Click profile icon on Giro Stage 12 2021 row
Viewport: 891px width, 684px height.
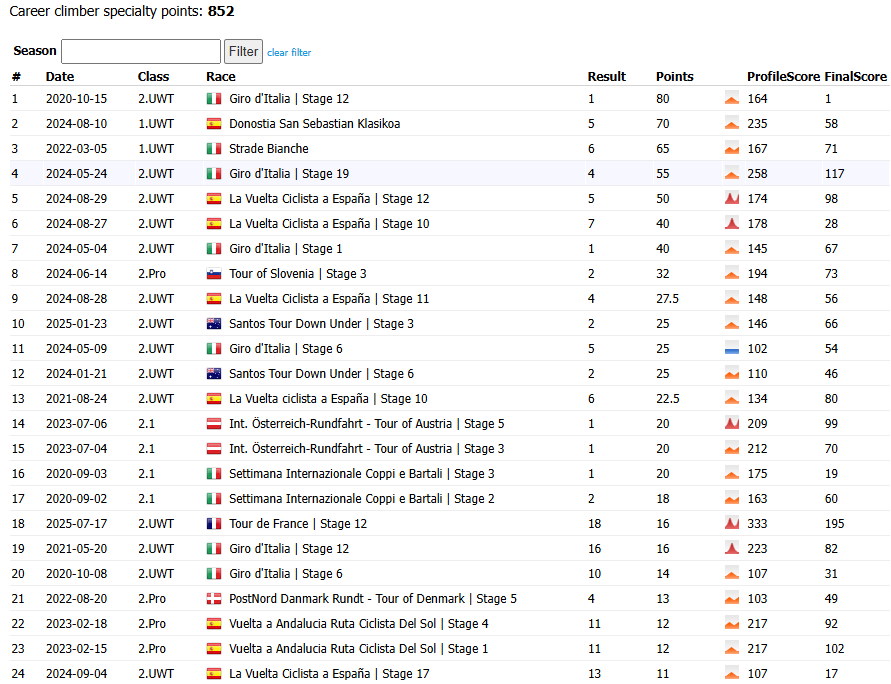(732, 548)
